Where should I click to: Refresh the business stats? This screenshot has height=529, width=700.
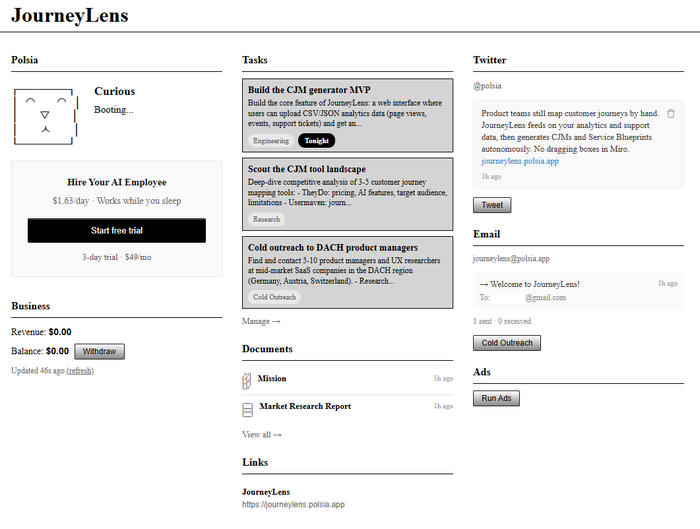click(x=80, y=371)
